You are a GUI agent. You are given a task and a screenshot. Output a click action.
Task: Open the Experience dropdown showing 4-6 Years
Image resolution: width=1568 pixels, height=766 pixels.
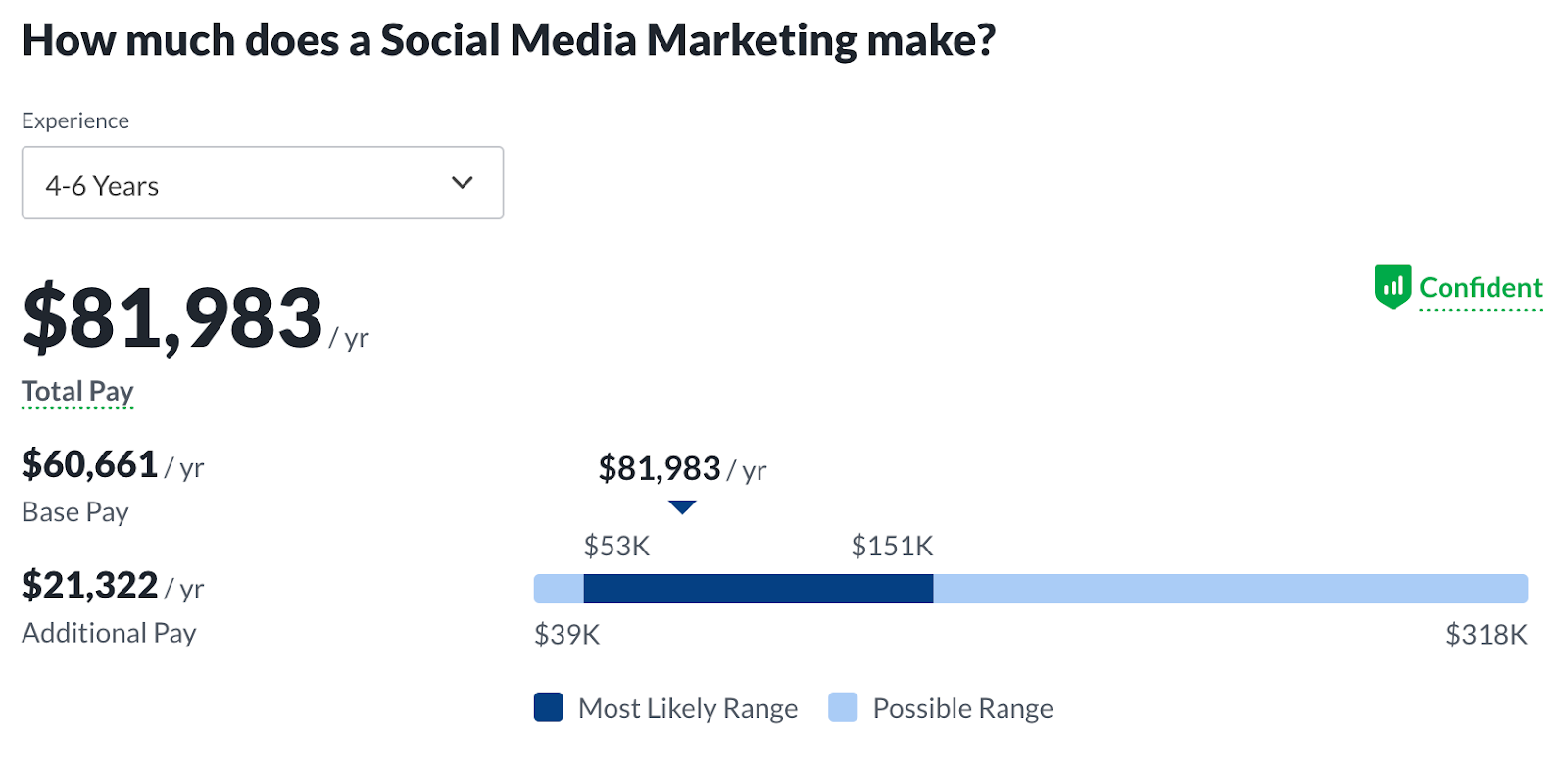pyautogui.click(x=262, y=183)
